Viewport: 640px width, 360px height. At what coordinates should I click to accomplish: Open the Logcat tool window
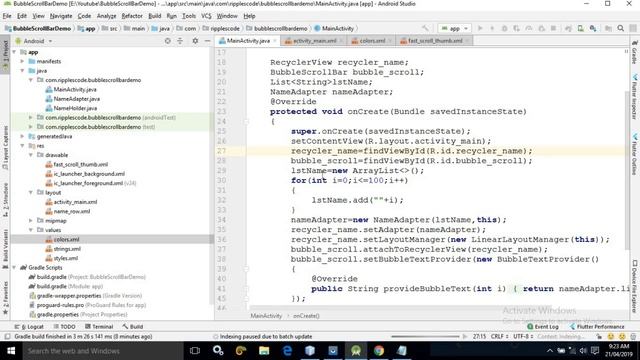[x=29, y=327]
